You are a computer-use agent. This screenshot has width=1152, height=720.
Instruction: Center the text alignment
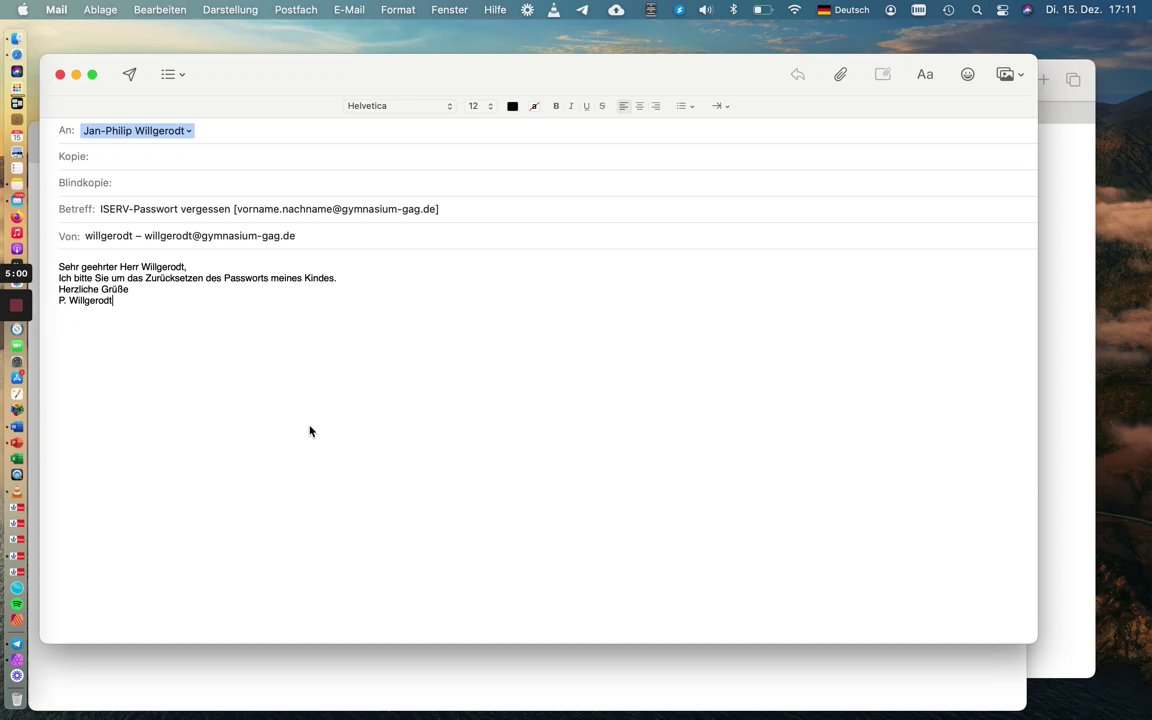[639, 107]
